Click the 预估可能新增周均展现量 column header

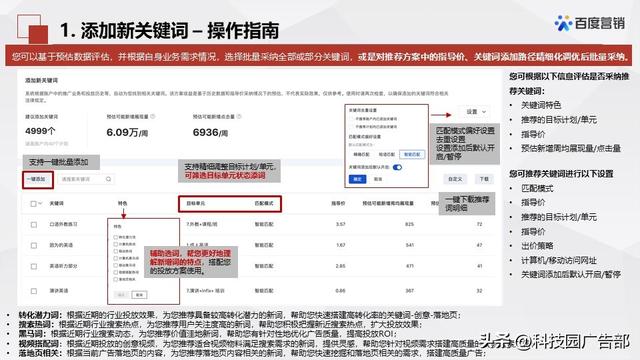click(388, 203)
